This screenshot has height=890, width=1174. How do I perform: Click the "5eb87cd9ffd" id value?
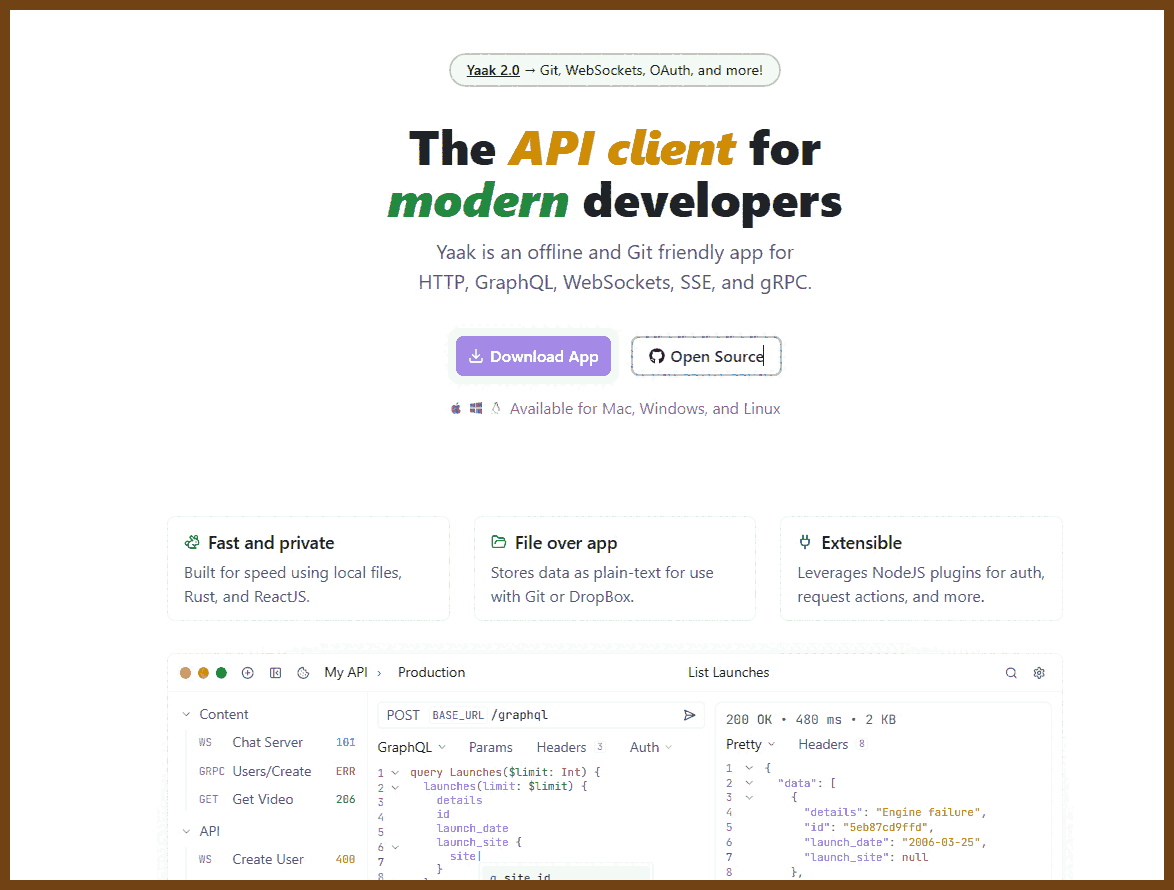click(886, 827)
